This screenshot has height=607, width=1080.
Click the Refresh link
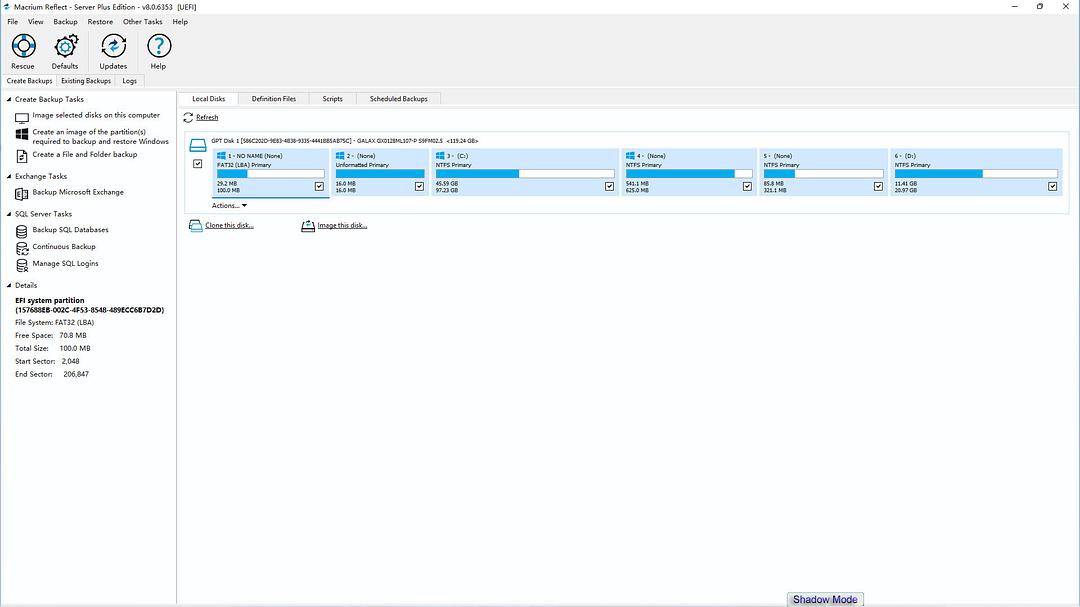(x=207, y=118)
